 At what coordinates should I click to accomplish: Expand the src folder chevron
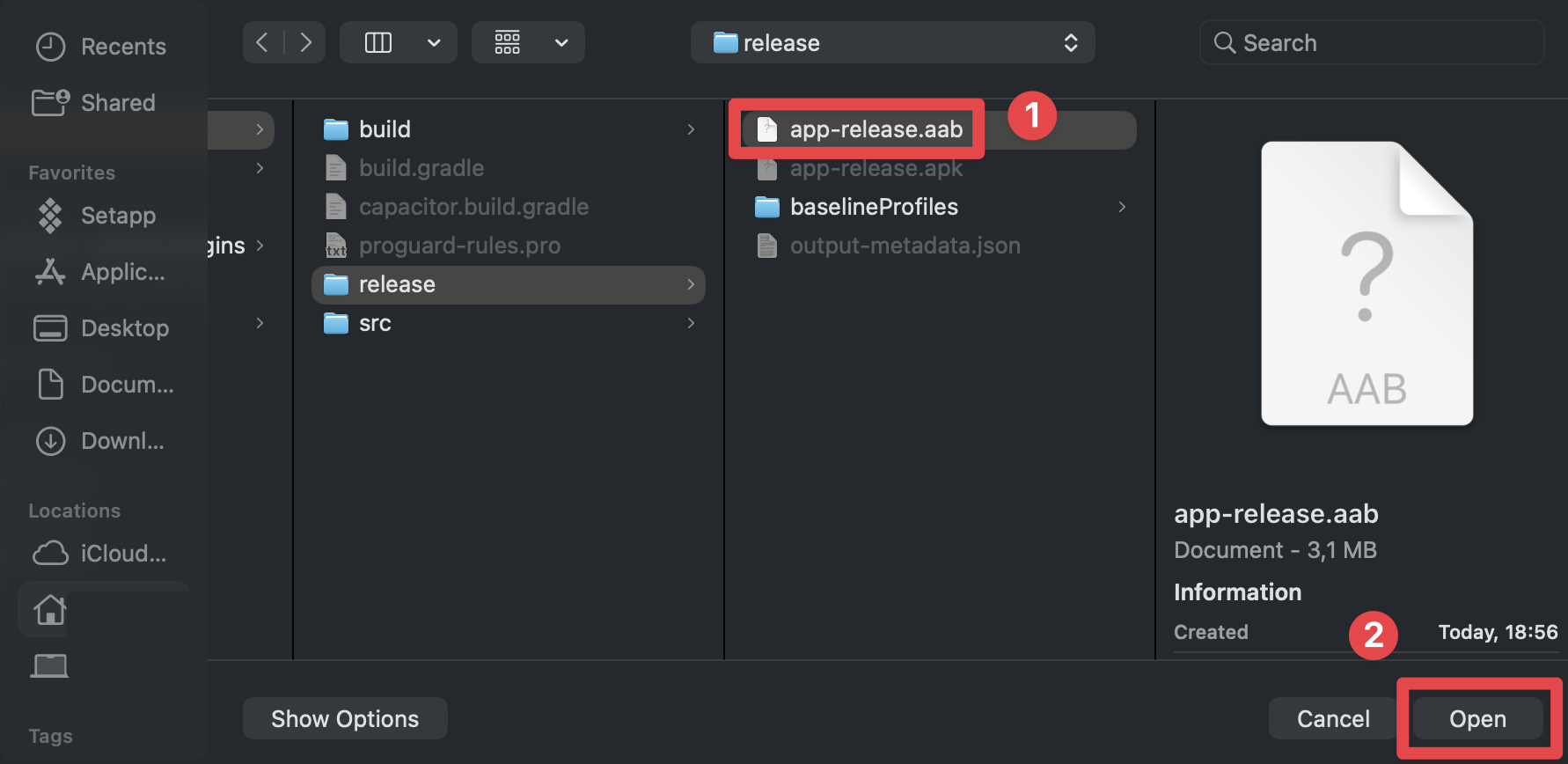[x=691, y=323]
